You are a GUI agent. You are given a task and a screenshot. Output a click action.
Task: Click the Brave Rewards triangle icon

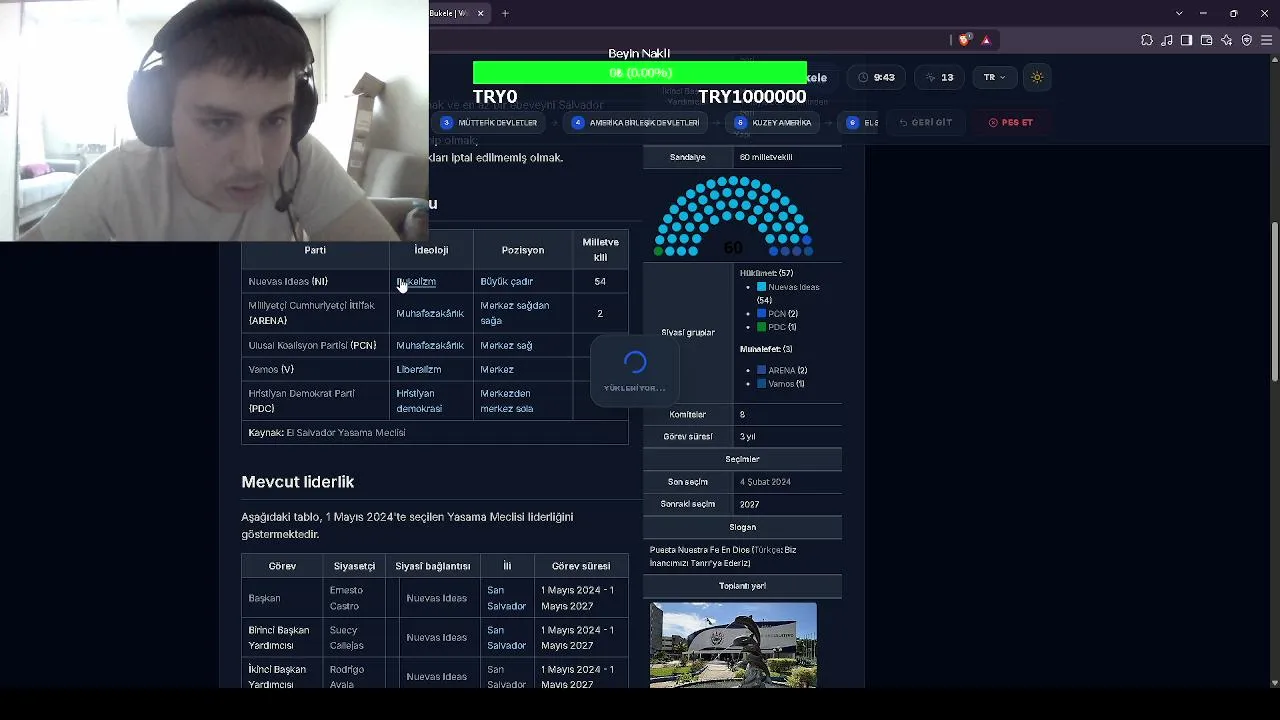tap(986, 40)
